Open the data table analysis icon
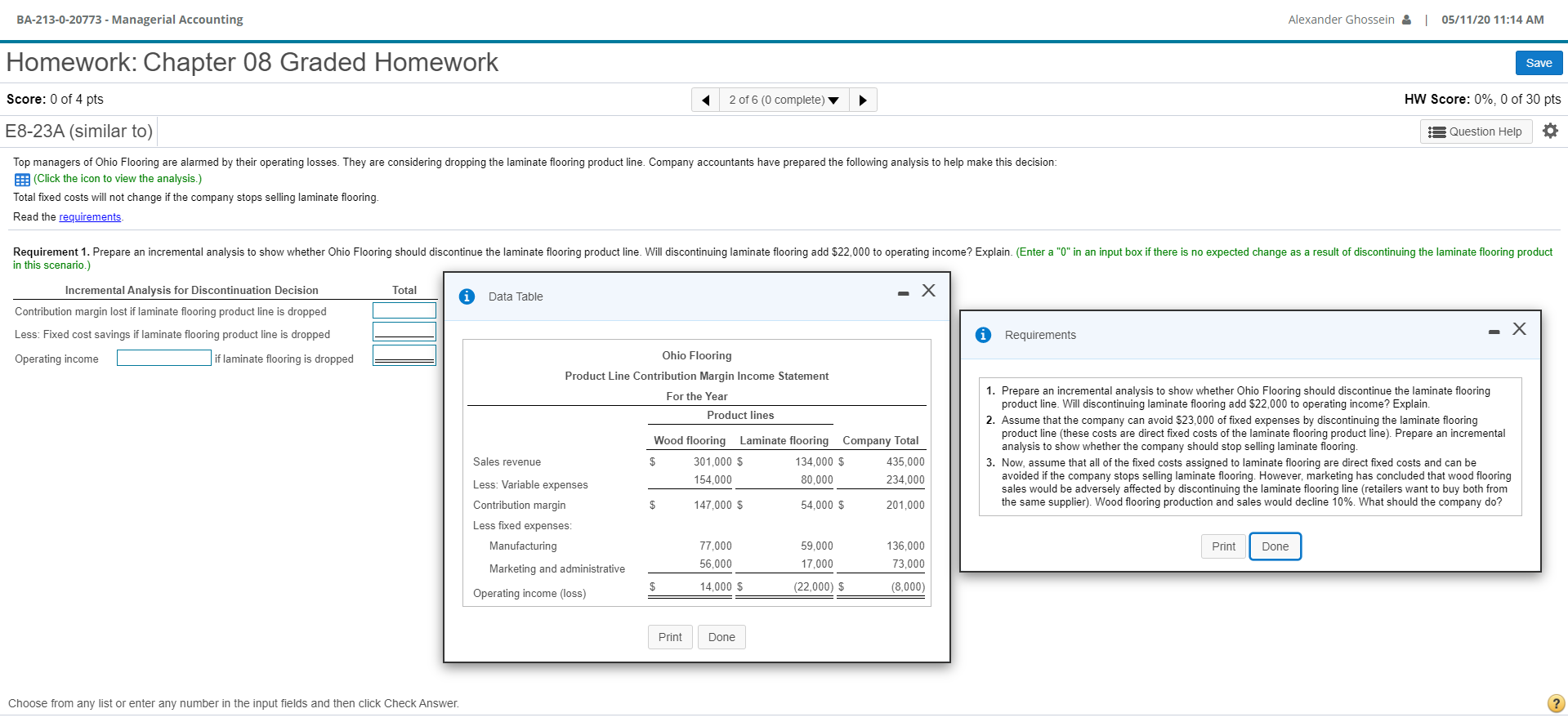 [x=22, y=180]
